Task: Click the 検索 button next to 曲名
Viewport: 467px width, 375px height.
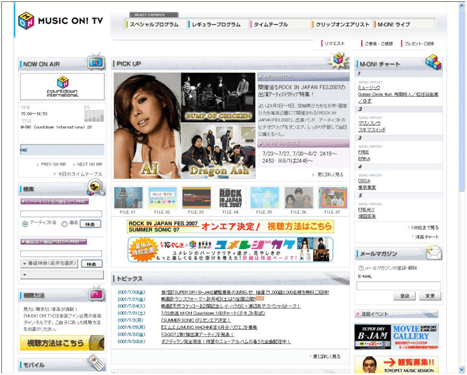Action: click(x=90, y=224)
